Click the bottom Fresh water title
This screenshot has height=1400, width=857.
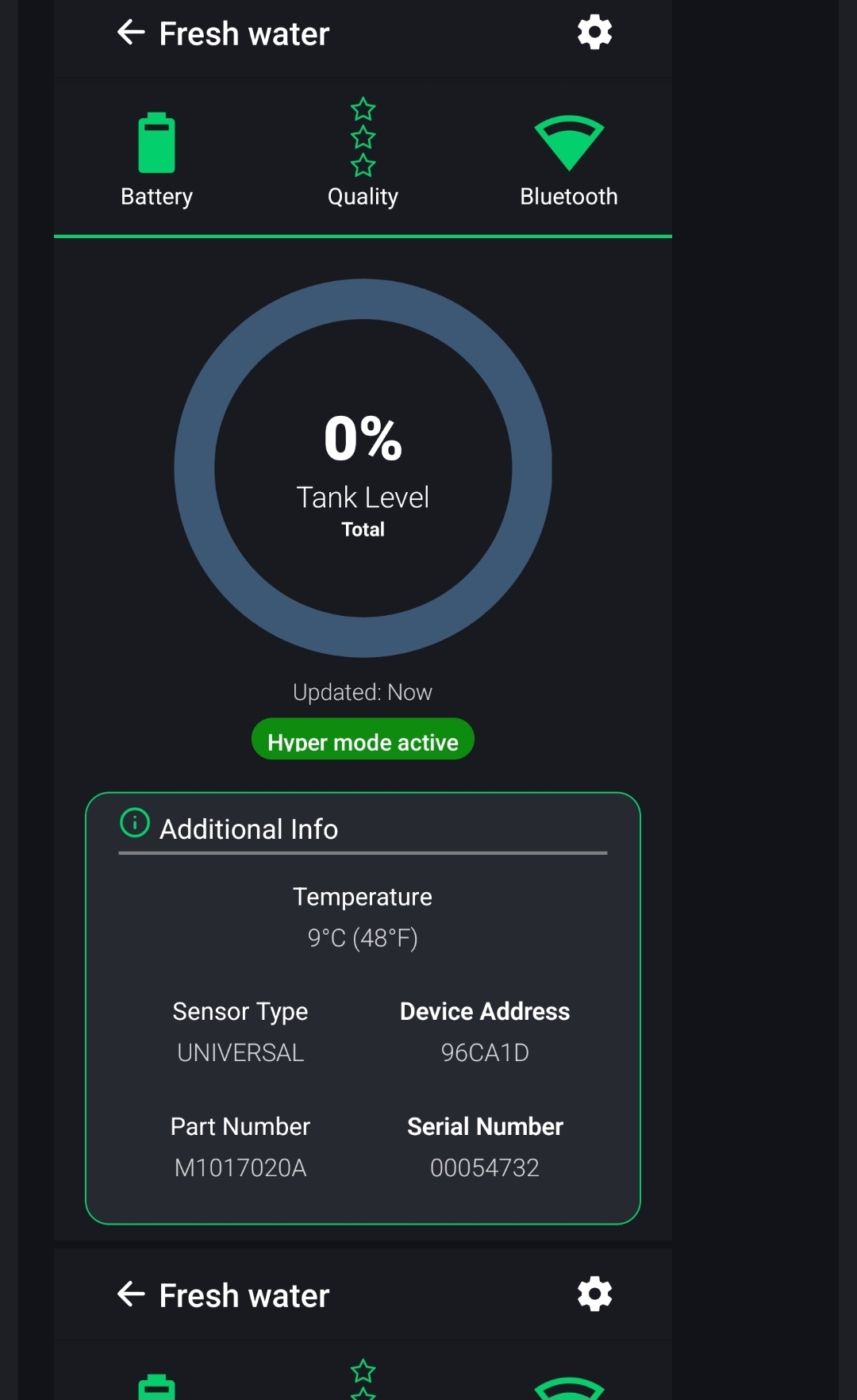click(x=244, y=1296)
